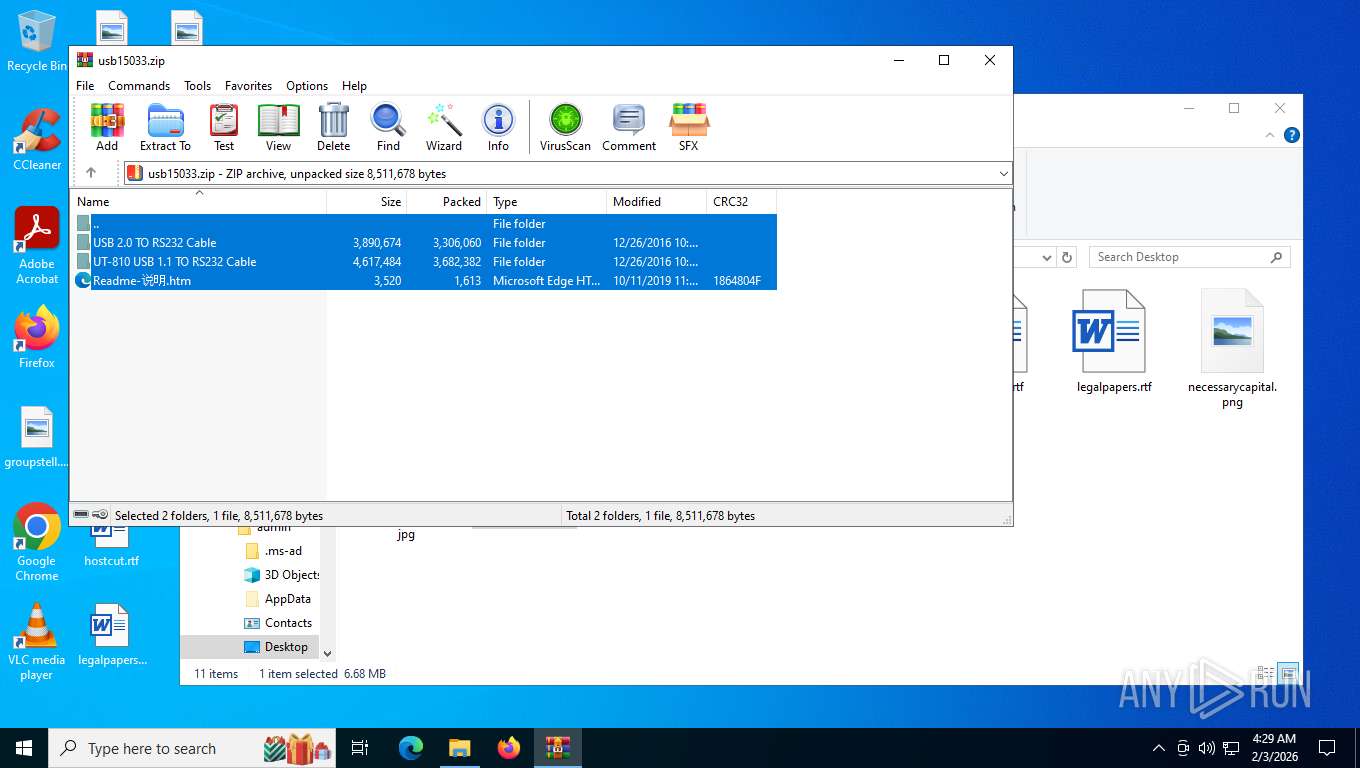The image size is (1360, 768).
Task: Click File Explorer taskbar icon
Action: click(x=460, y=748)
